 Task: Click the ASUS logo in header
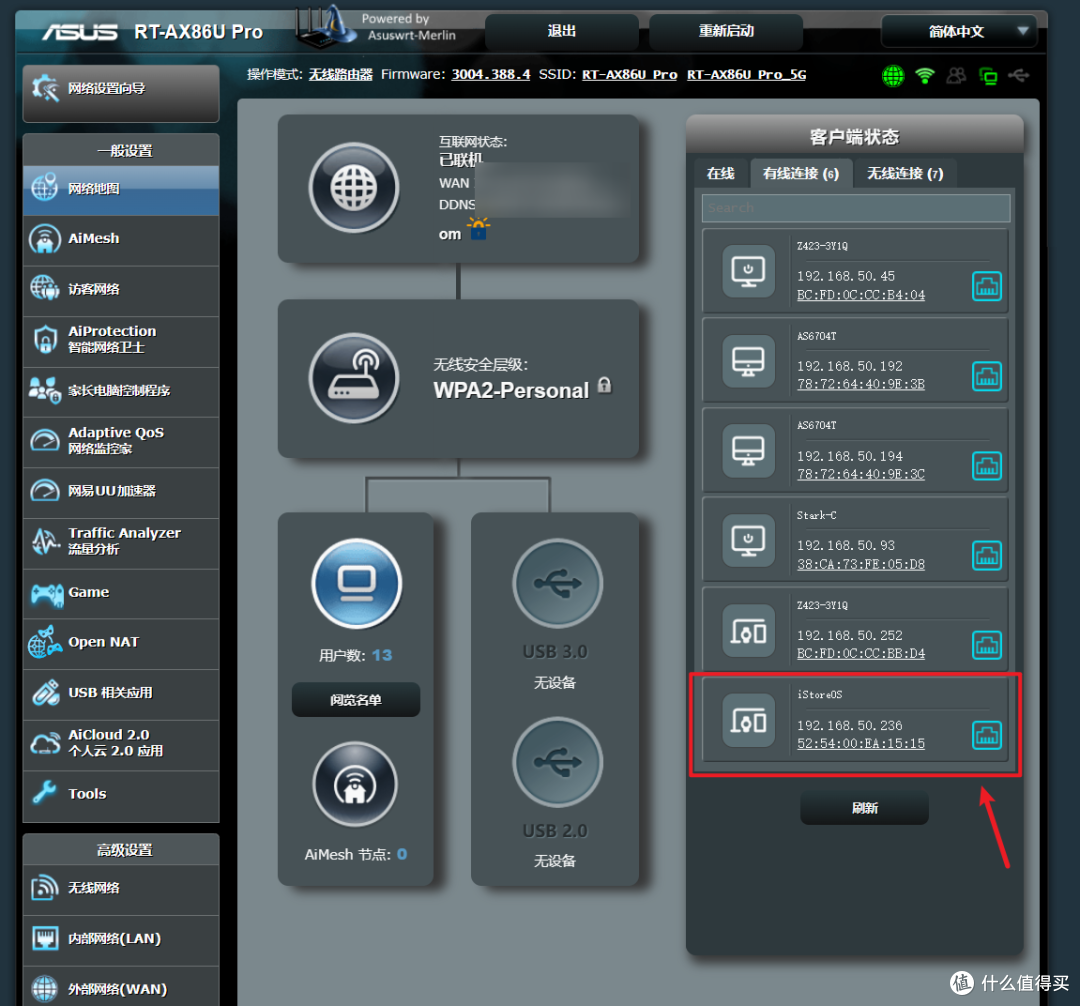[x=80, y=32]
